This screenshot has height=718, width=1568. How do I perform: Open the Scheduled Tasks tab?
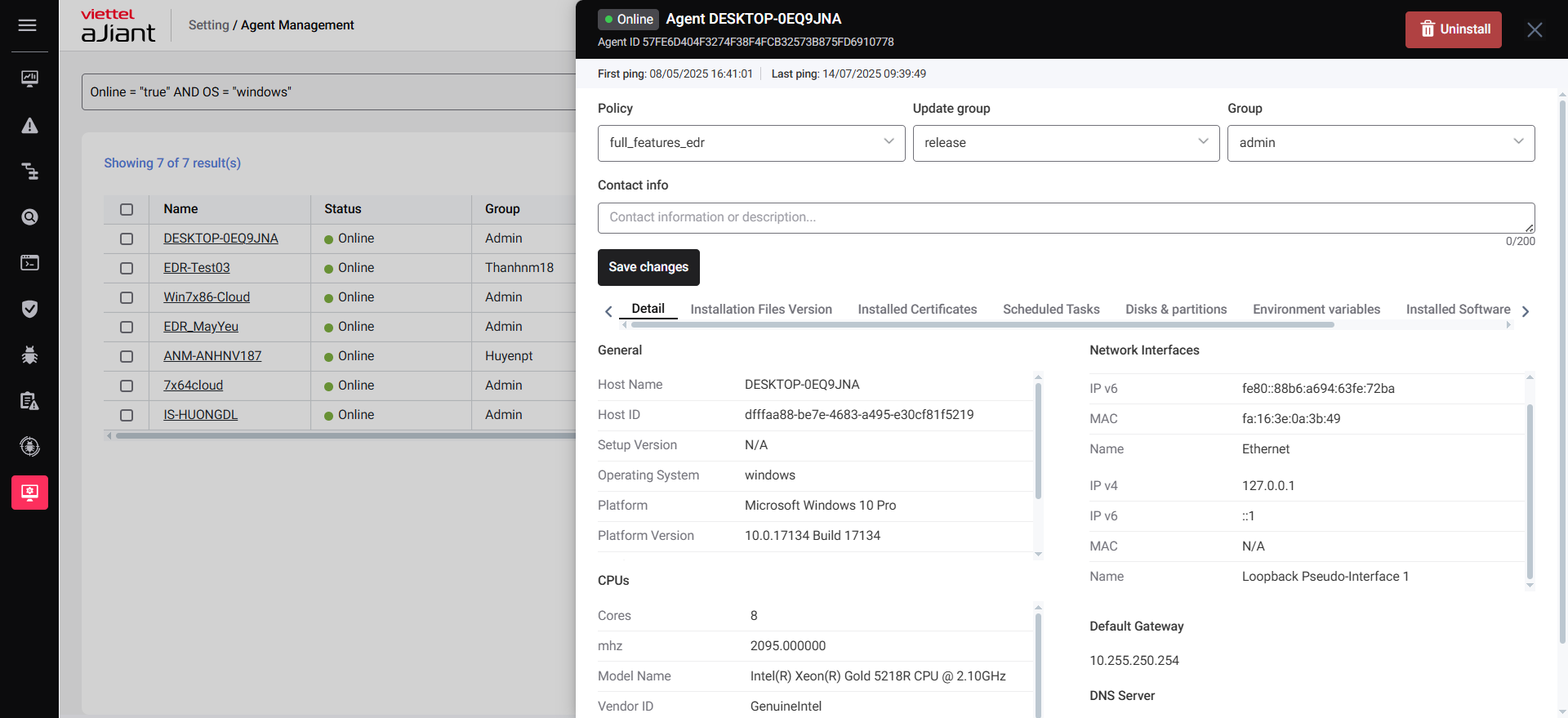pos(1051,310)
